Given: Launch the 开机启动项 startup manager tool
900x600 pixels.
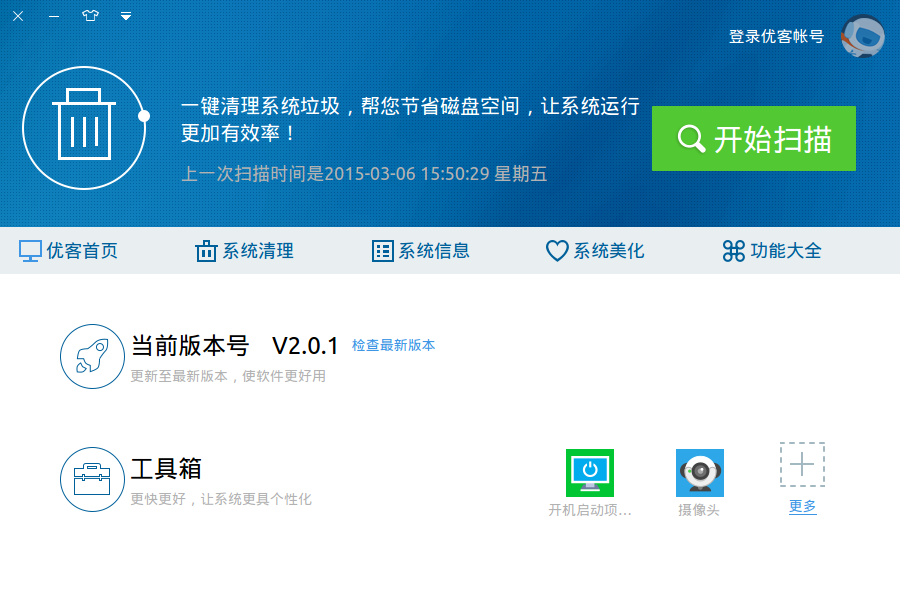Looking at the screenshot, I should click(589, 475).
